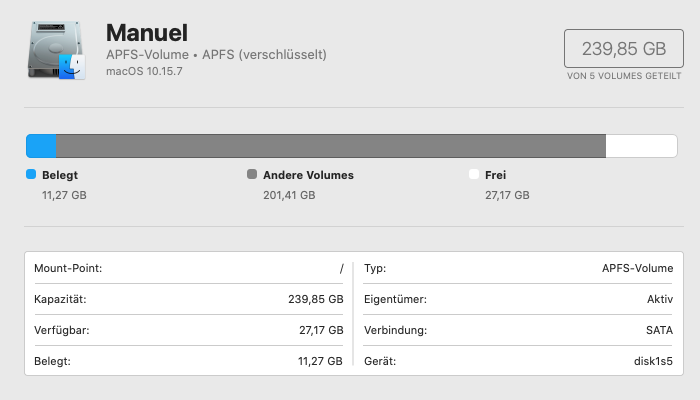Click the blue Belegt legend swatch

click(31, 175)
